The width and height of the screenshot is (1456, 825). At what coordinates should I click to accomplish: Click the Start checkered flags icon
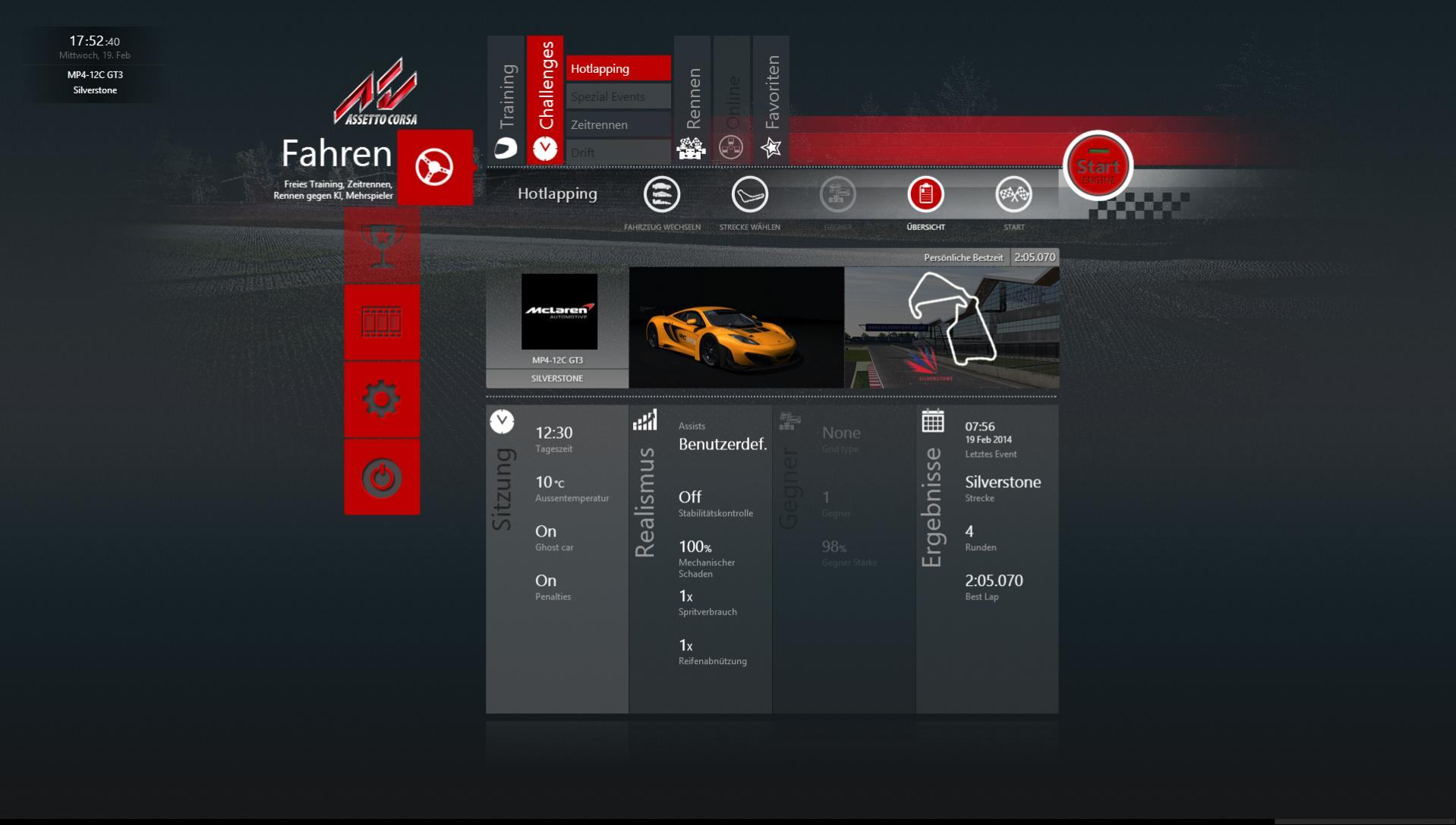[1013, 195]
